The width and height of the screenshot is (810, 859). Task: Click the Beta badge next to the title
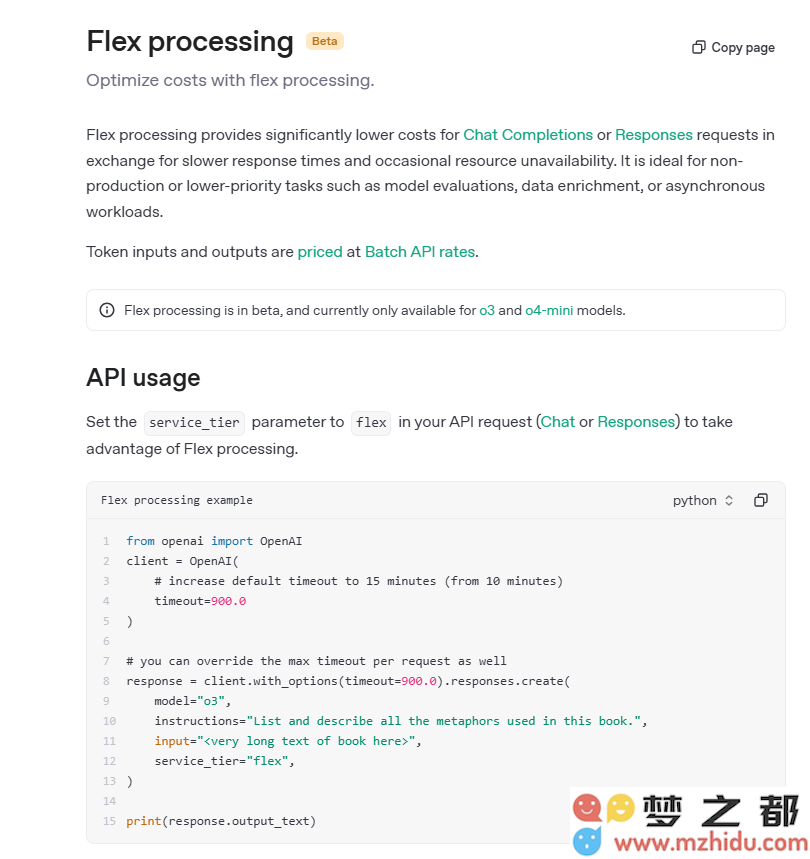325,41
